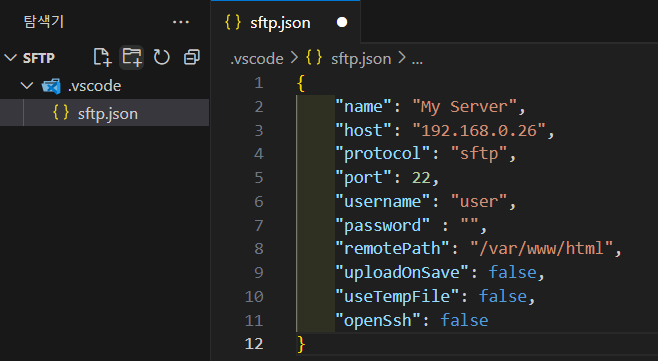Click the "useTempFile" key text
Viewport: 658px width, 361px height.
(397, 297)
